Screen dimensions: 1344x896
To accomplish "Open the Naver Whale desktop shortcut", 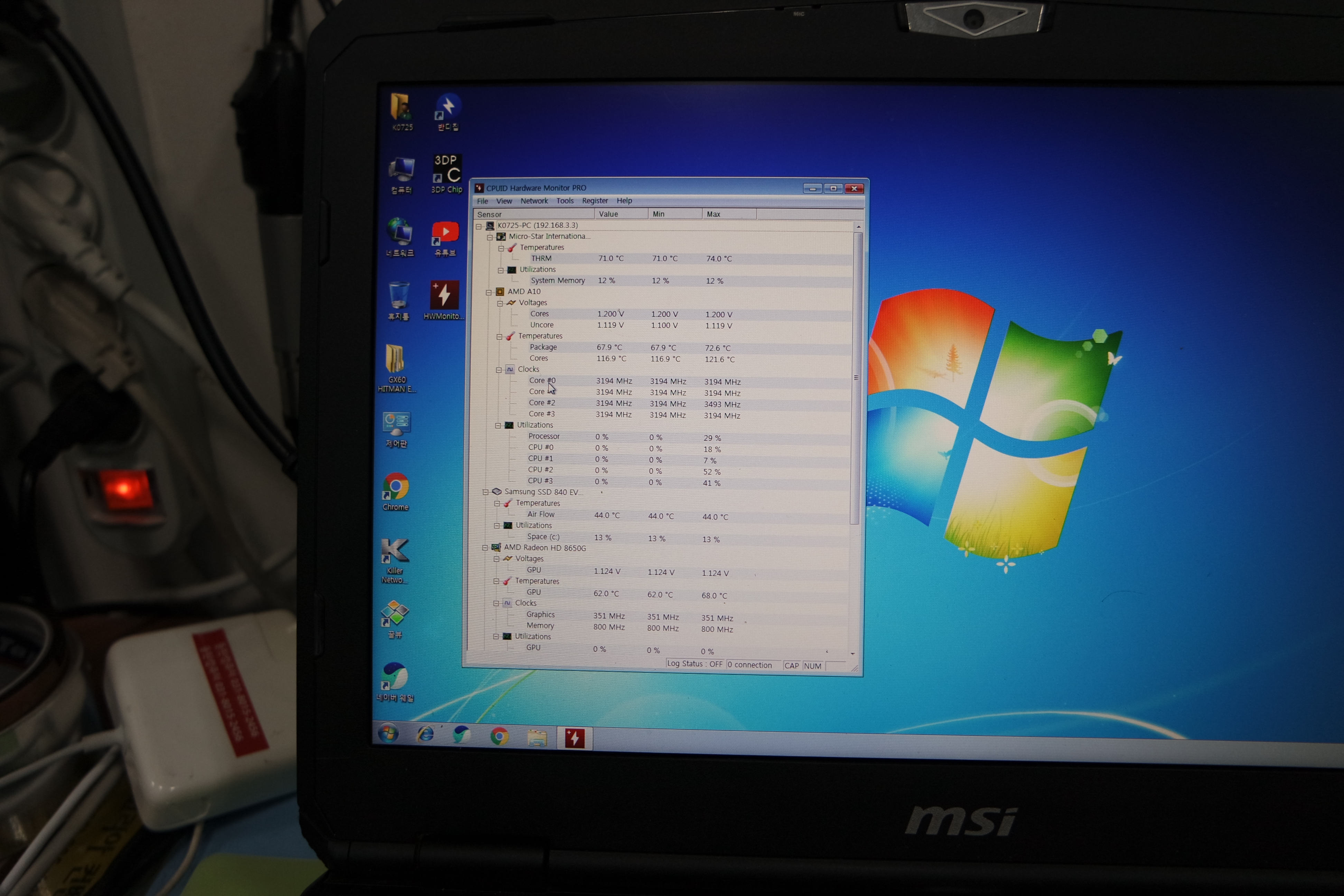I will 395,682.
